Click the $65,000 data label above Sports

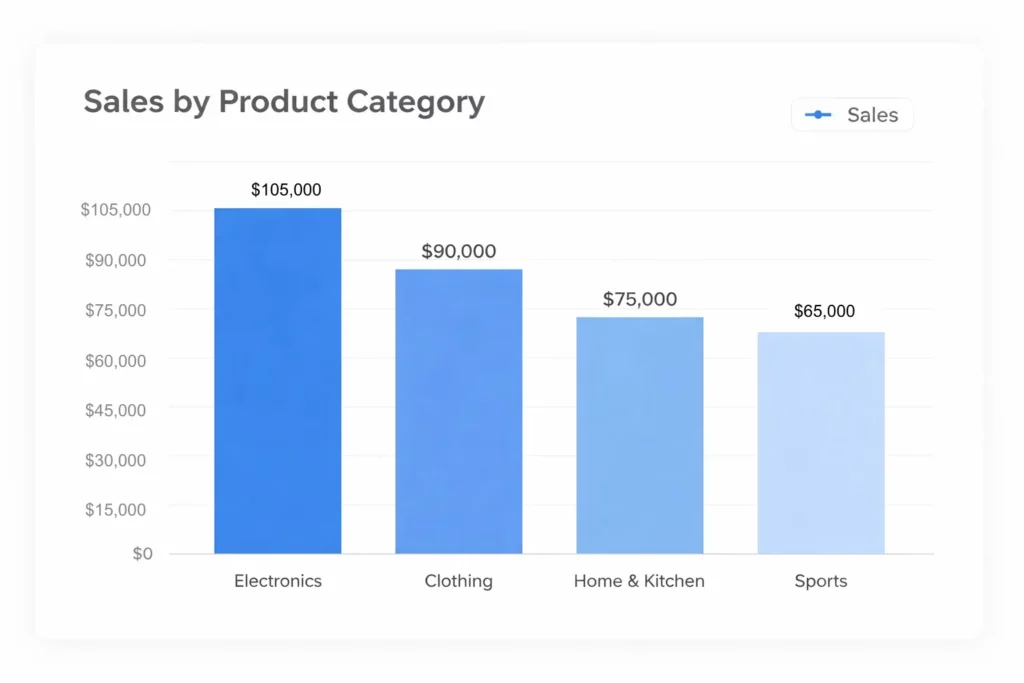(824, 311)
